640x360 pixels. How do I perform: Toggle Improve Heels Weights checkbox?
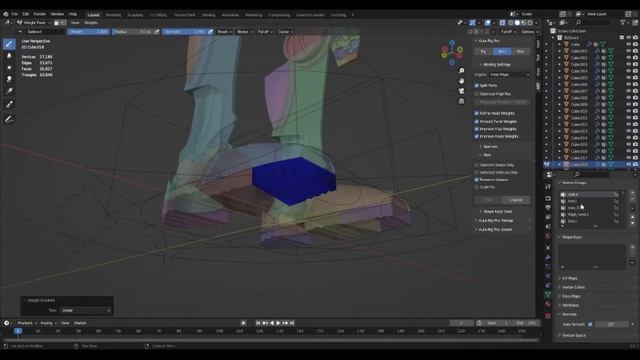[x=476, y=136]
